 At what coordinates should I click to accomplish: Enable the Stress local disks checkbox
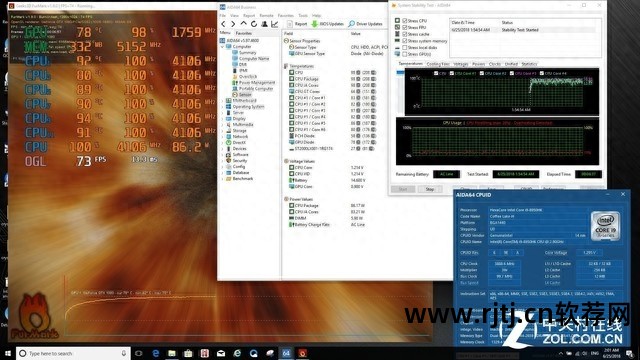point(404,47)
